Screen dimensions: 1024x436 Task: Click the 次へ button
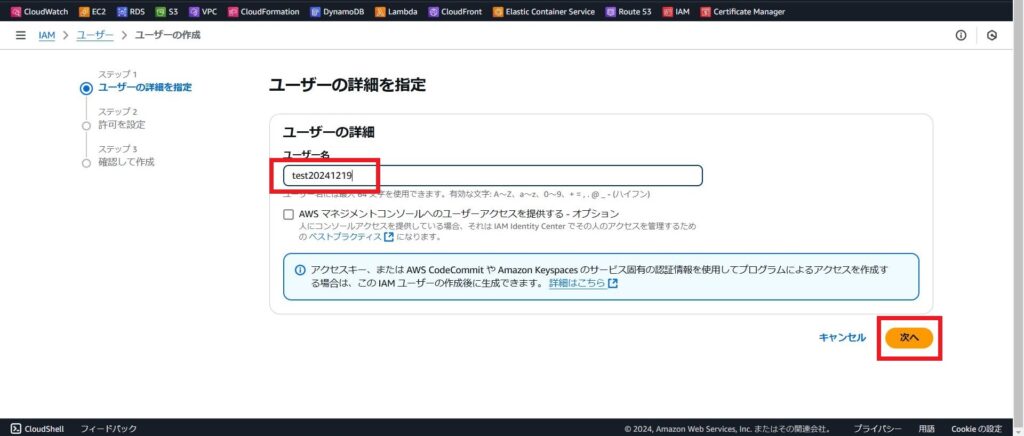click(909, 338)
